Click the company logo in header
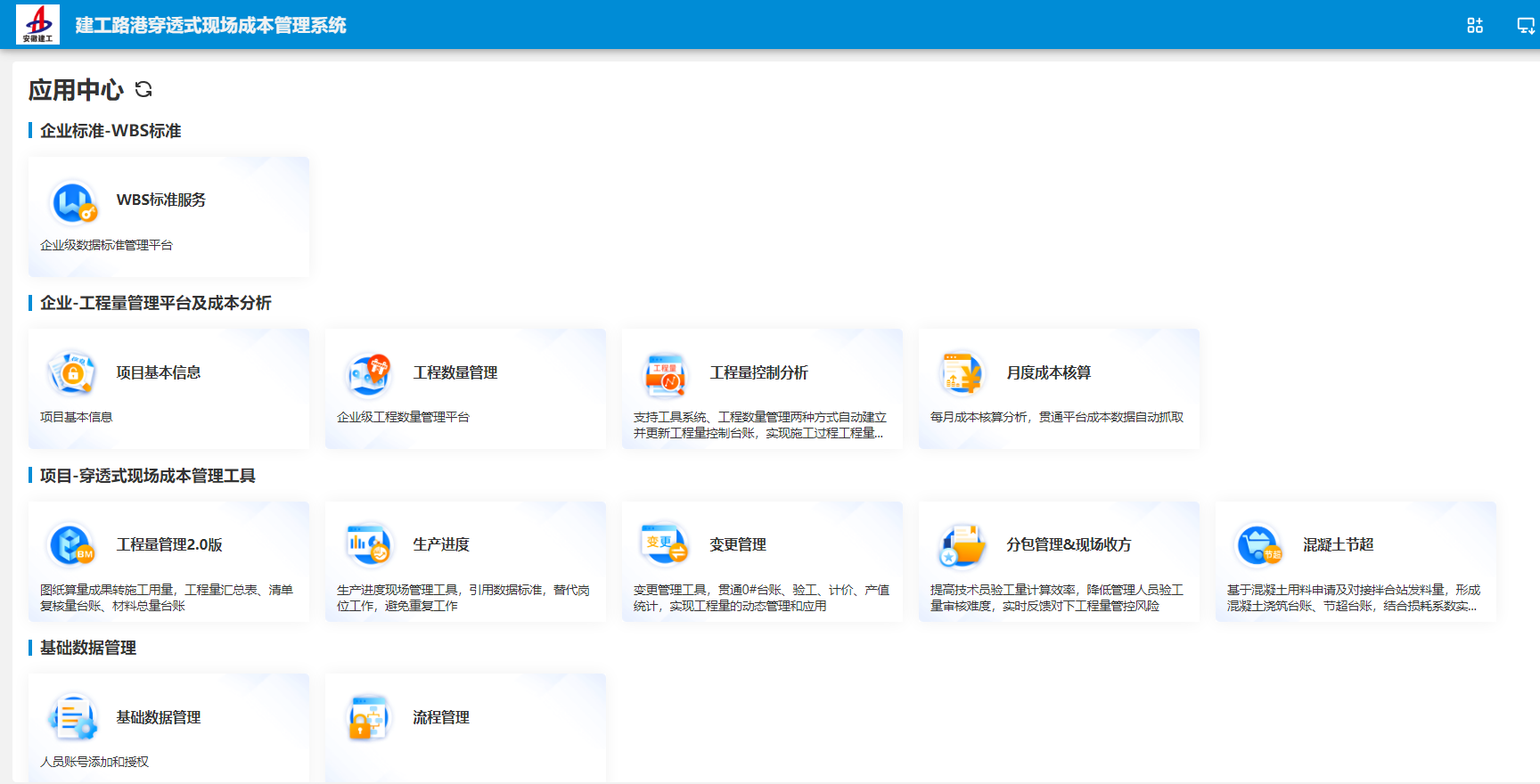 click(x=37, y=24)
